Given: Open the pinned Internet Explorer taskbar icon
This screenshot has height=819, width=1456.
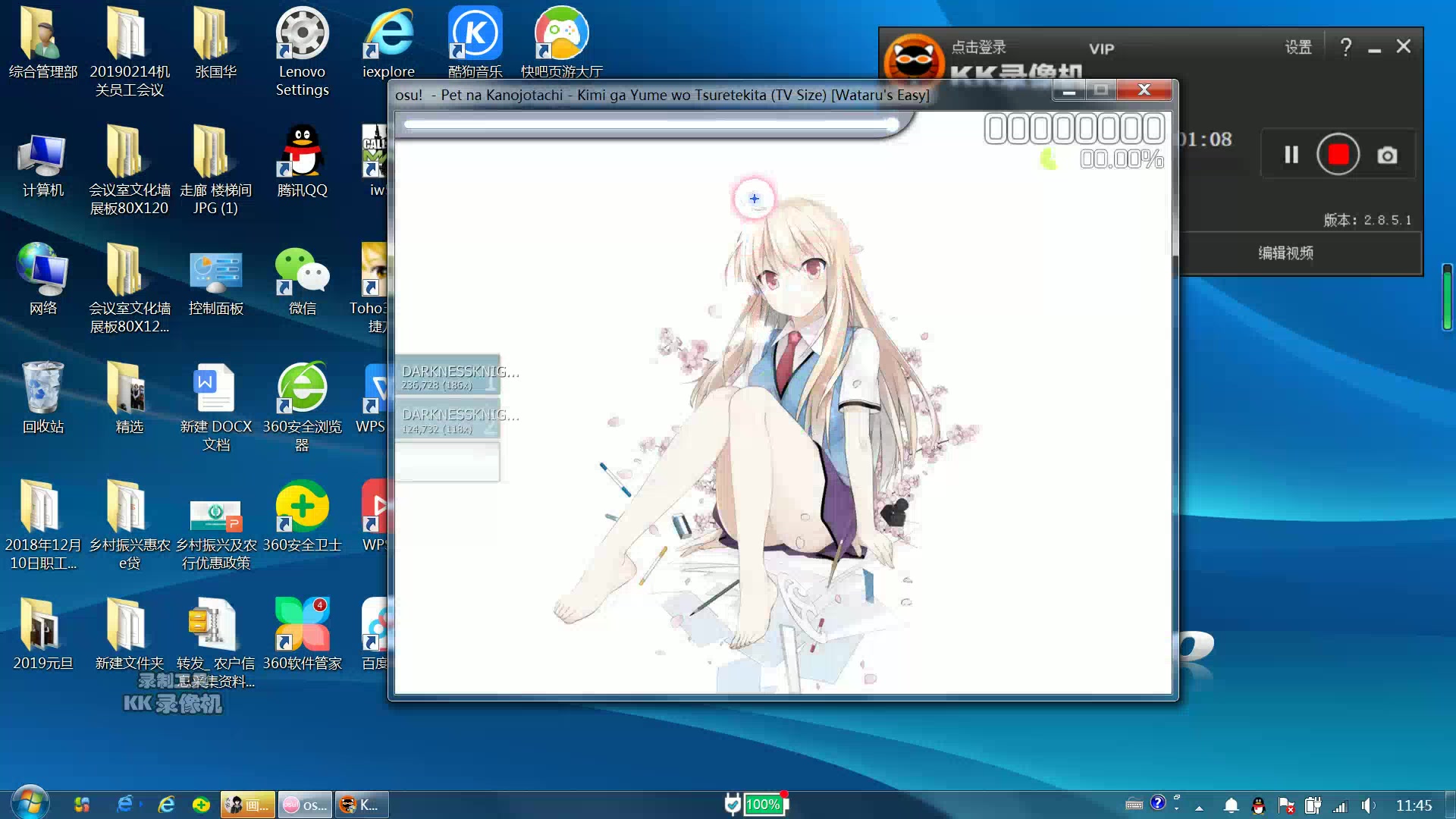Looking at the screenshot, I should click(166, 805).
